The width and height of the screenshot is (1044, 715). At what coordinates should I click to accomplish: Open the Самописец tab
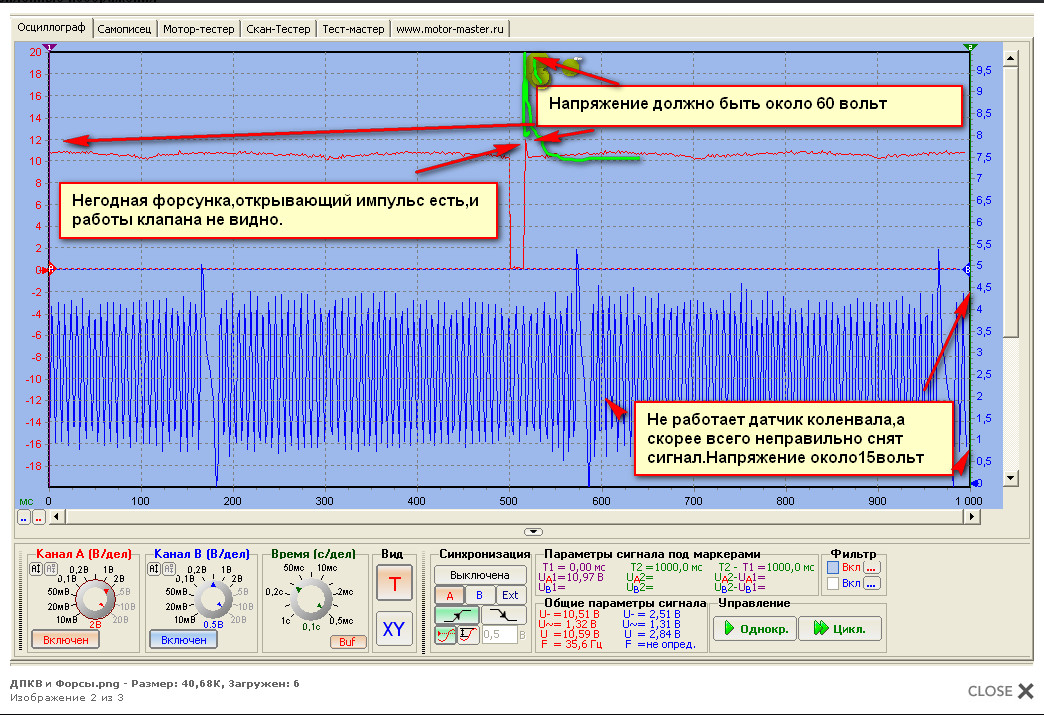point(124,29)
